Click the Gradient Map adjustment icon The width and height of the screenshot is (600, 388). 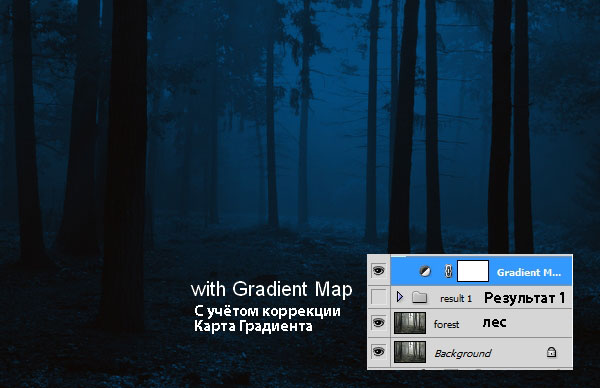point(425,271)
